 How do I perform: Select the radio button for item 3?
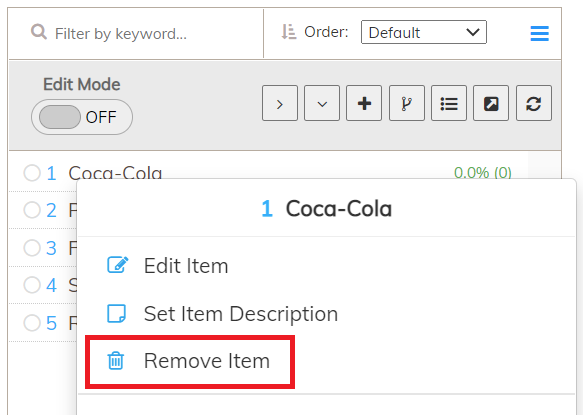32,248
